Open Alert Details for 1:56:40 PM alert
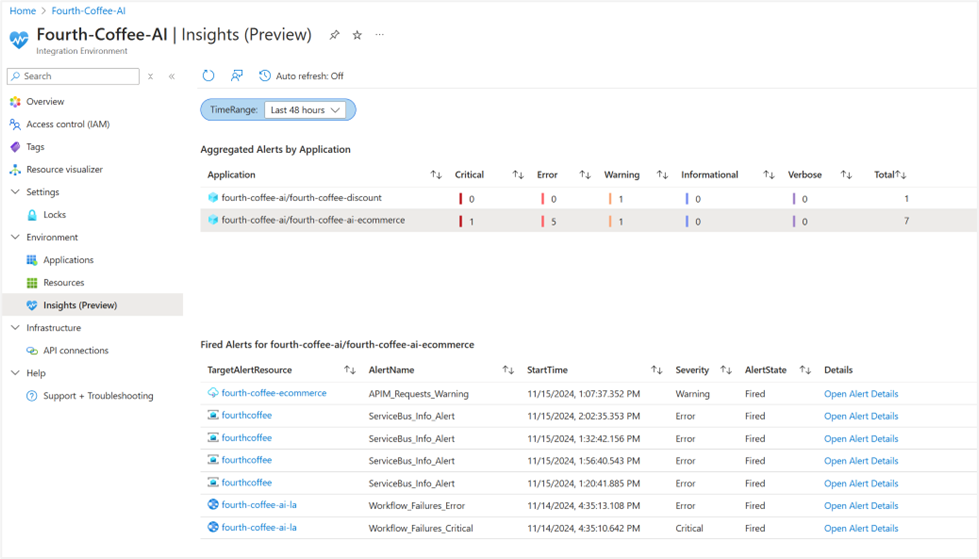 coord(861,461)
